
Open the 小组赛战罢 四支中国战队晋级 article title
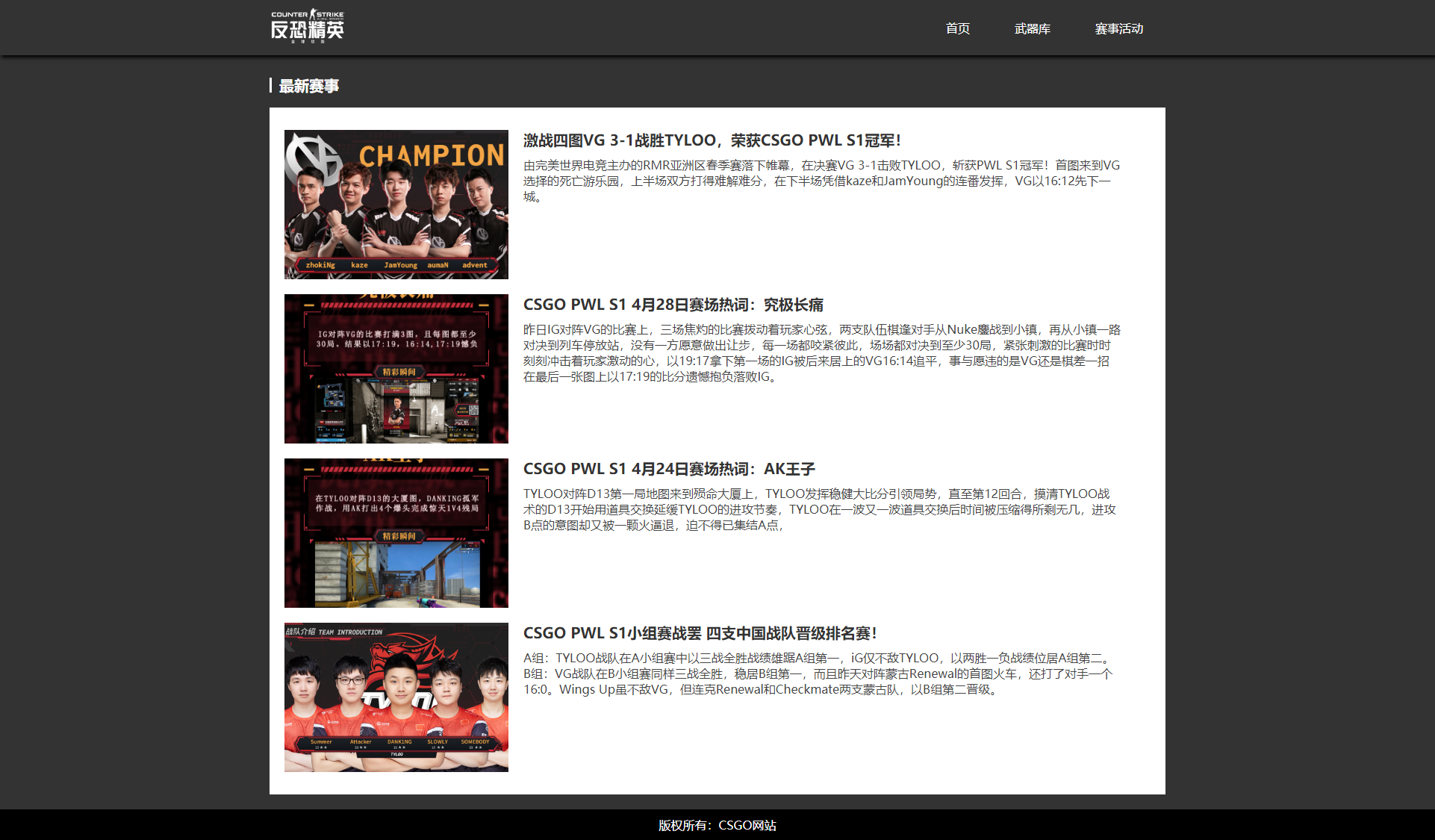pyautogui.click(x=699, y=633)
